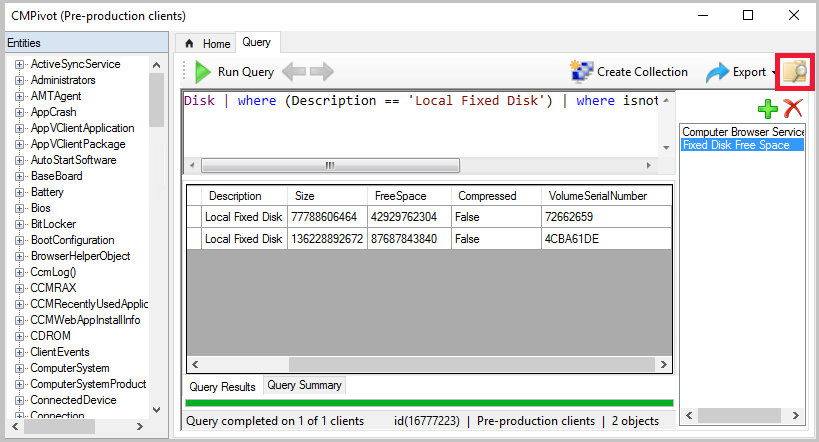Click the green plus add favorite icon

click(768, 109)
